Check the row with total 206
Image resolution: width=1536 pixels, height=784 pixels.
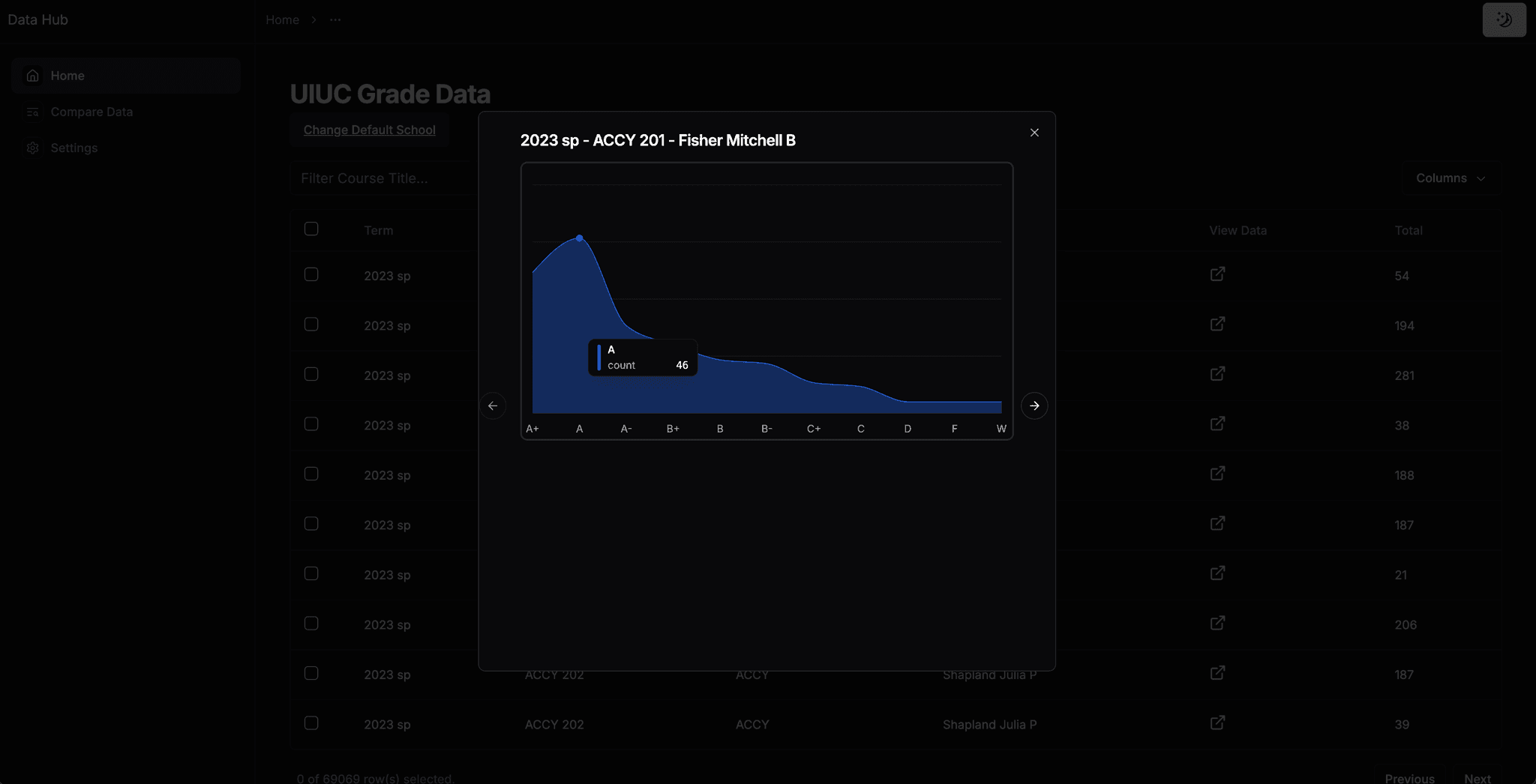(311, 623)
